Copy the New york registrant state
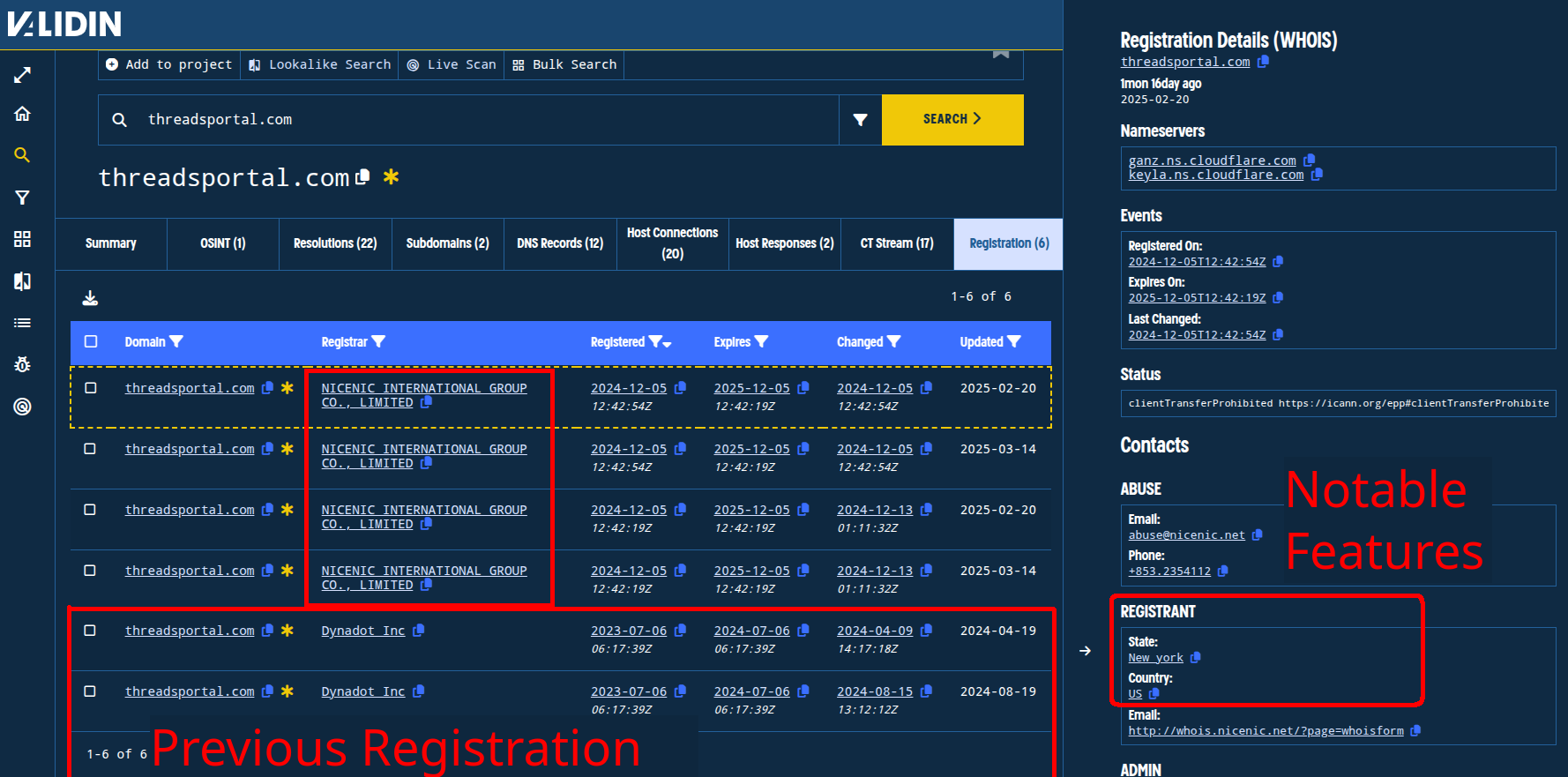The image size is (1568, 777). pos(1196,657)
